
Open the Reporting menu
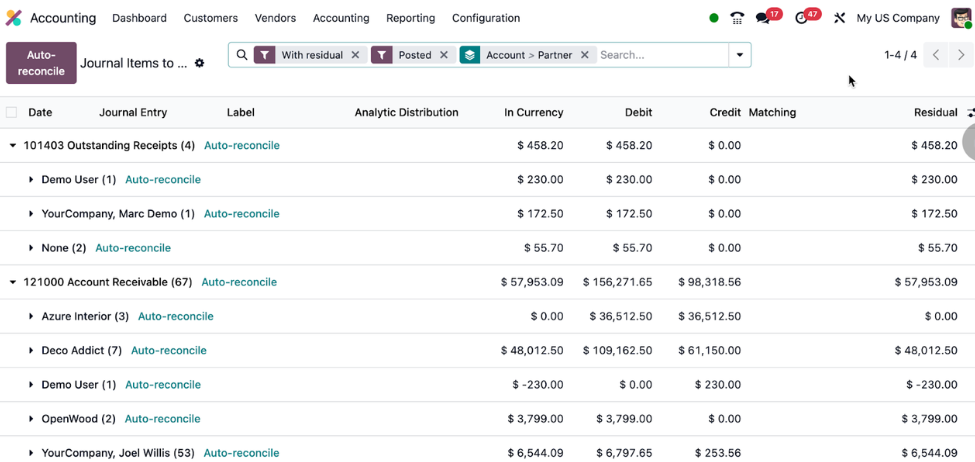[x=410, y=18]
